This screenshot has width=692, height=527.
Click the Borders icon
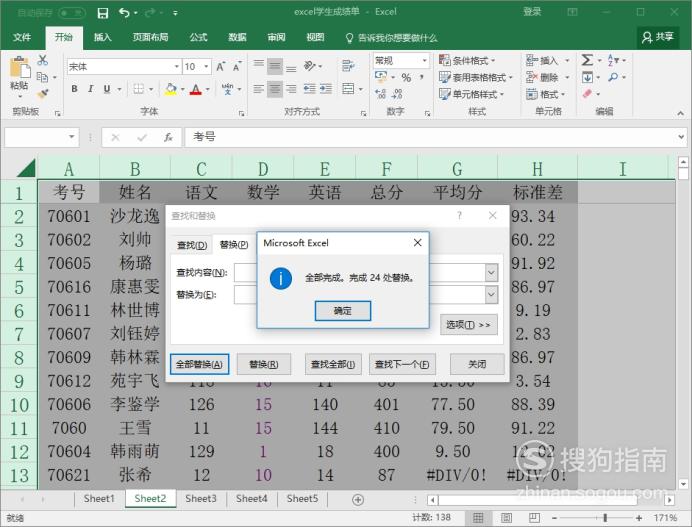coord(139,89)
